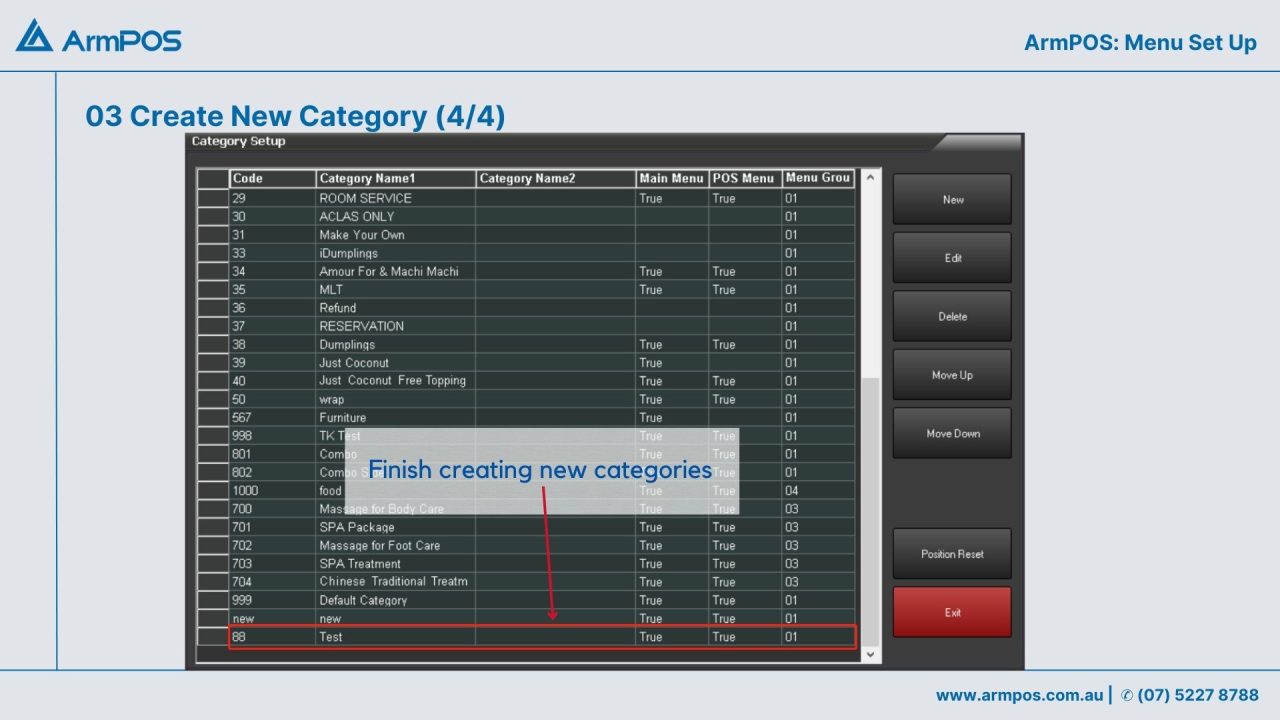Click the ArmPOS logo icon
This screenshot has width=1280, height=720.
click(x=34, y=36)
